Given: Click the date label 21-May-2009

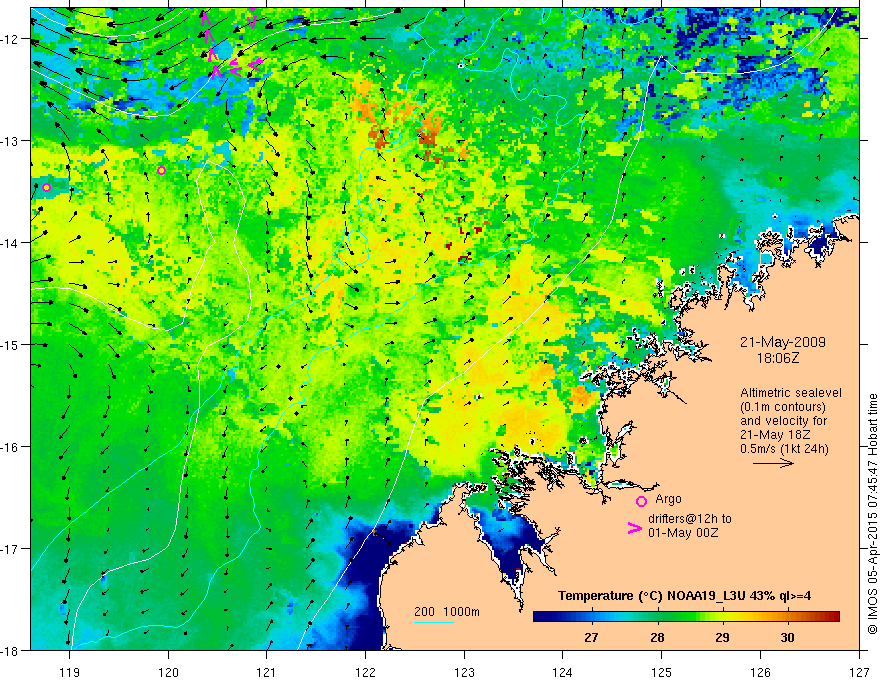Looking at the screenshot, I should coord(782,342).
